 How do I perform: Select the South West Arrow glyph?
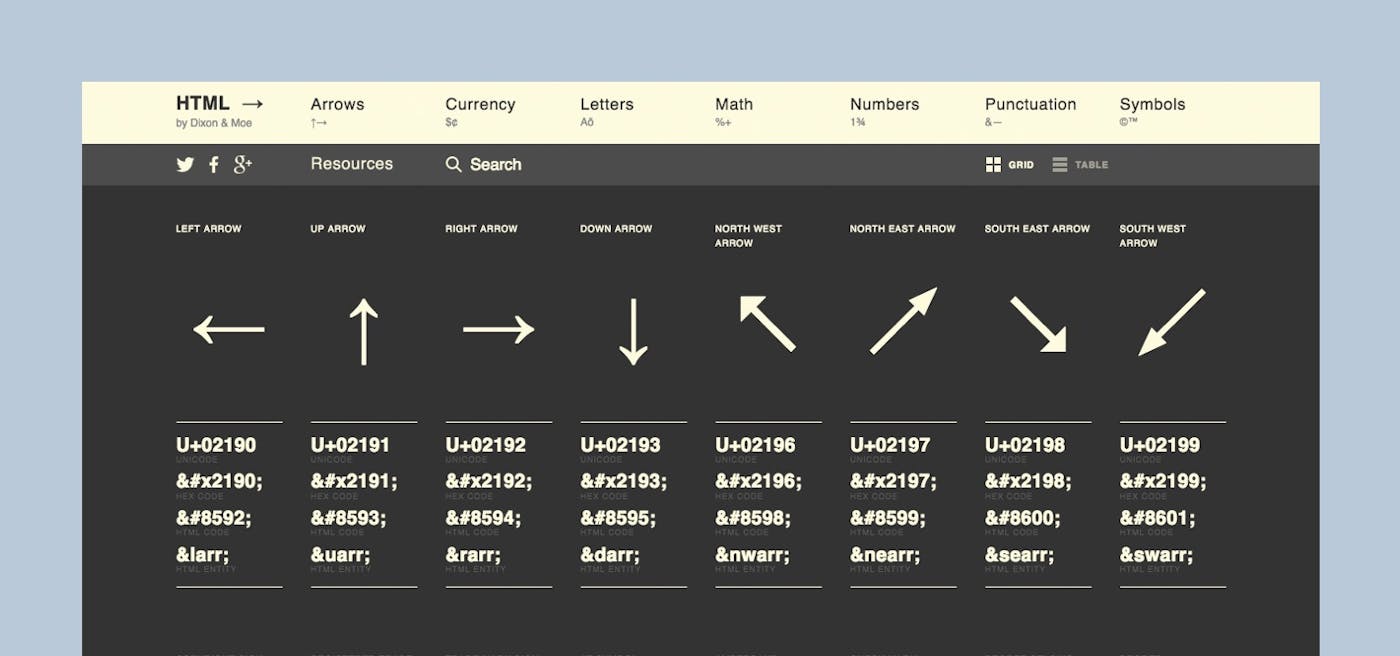click(1170, 328)
